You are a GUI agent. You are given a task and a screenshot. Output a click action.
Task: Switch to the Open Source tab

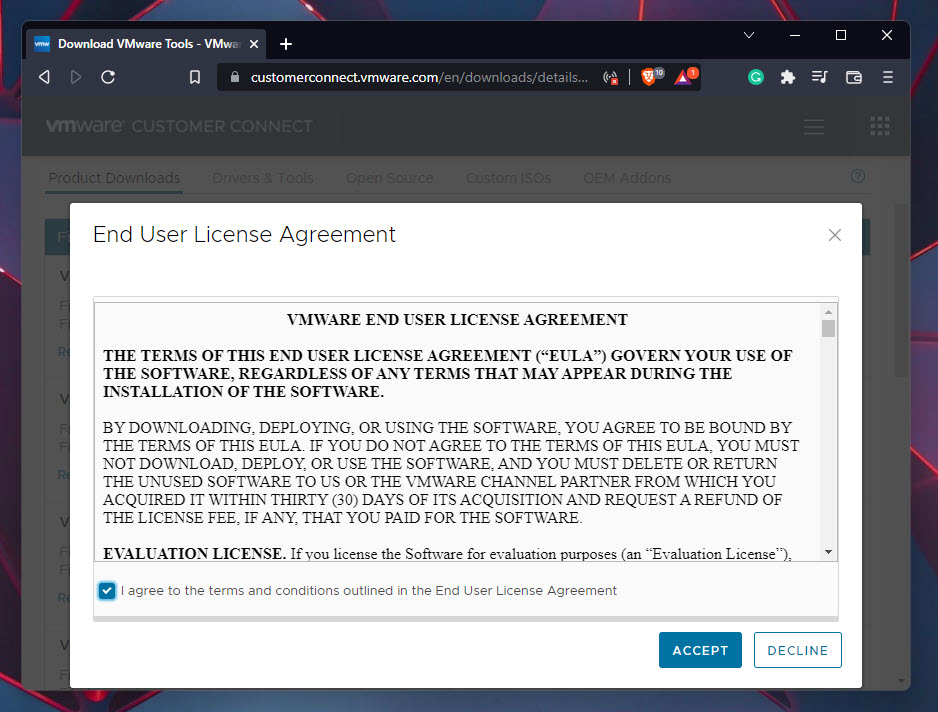389,178
